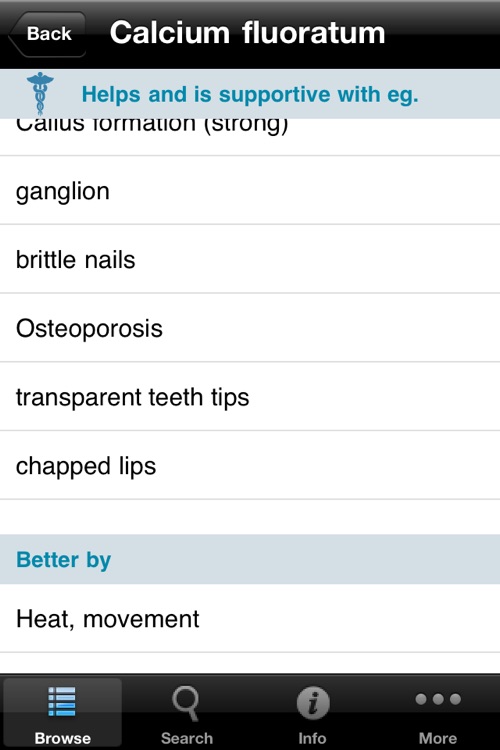
Task: Open the Info circle icon
Action: click(x=313, y=703)
